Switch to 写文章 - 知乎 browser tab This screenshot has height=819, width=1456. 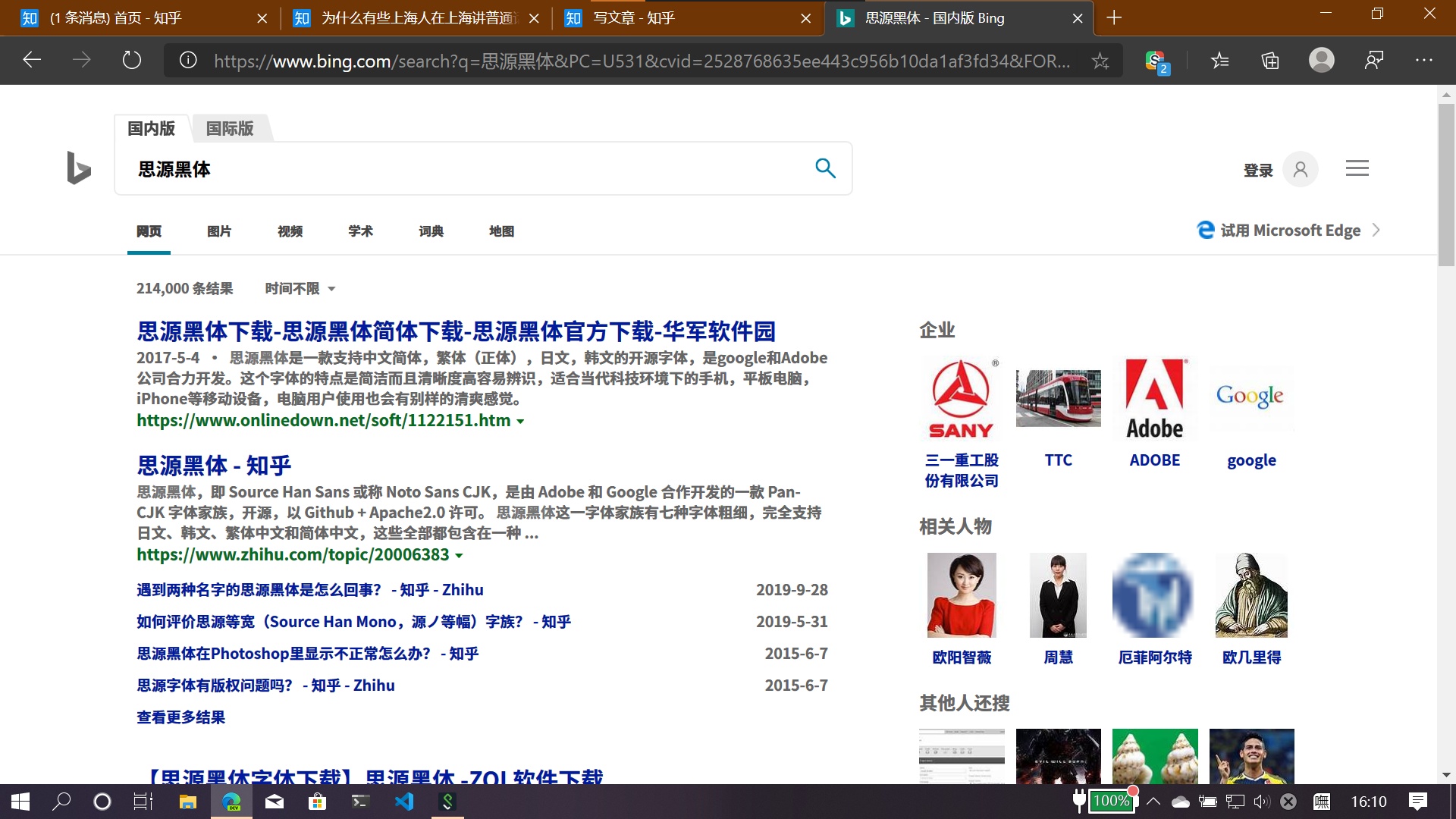point(688,18)
